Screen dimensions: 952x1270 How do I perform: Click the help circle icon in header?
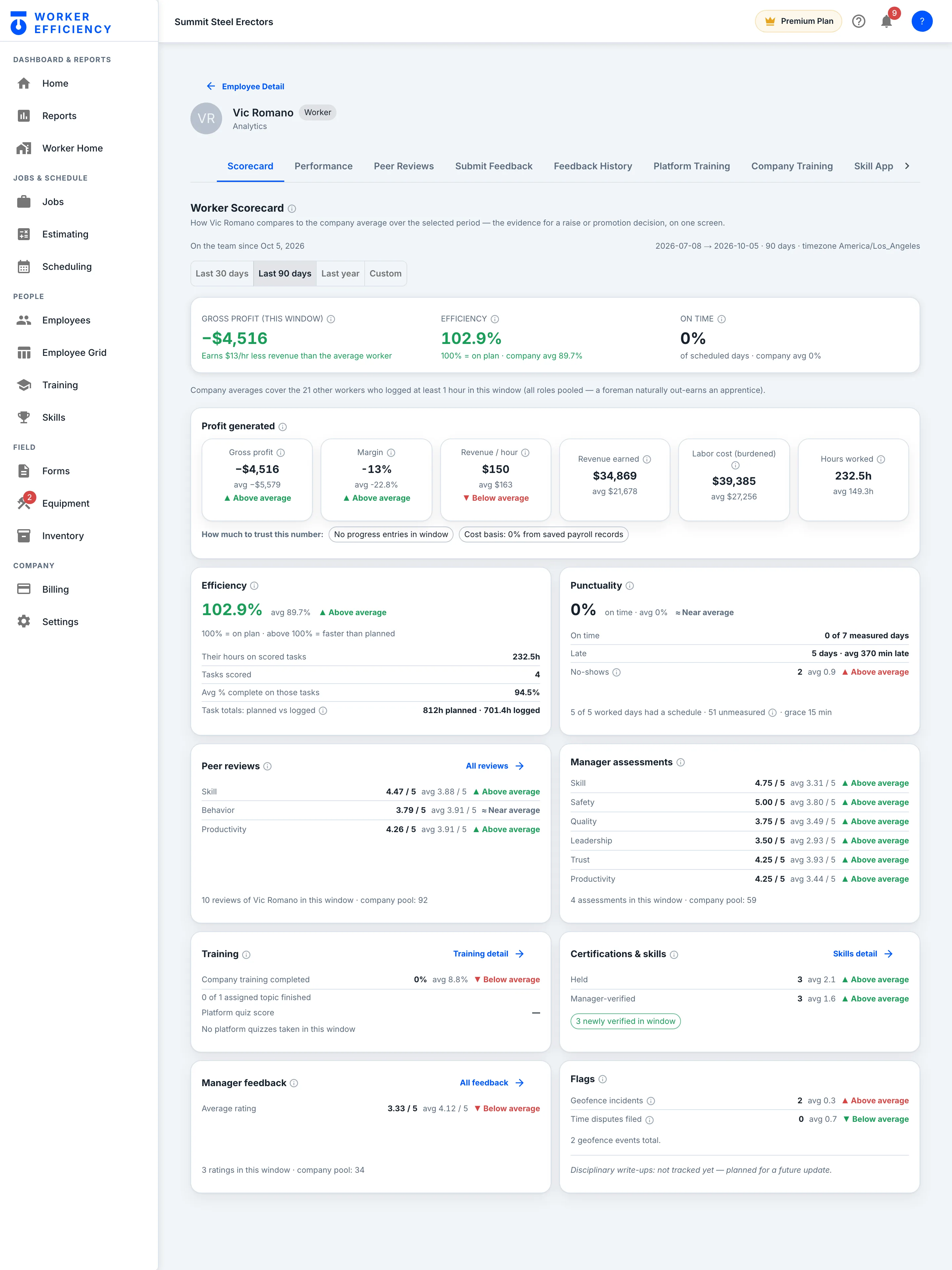[x=858, y=22]
